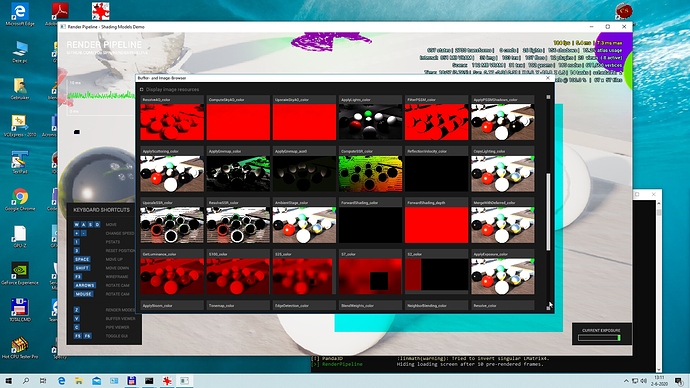Open Task View on the taskbar
690x388 pixels.
(43, 381)
